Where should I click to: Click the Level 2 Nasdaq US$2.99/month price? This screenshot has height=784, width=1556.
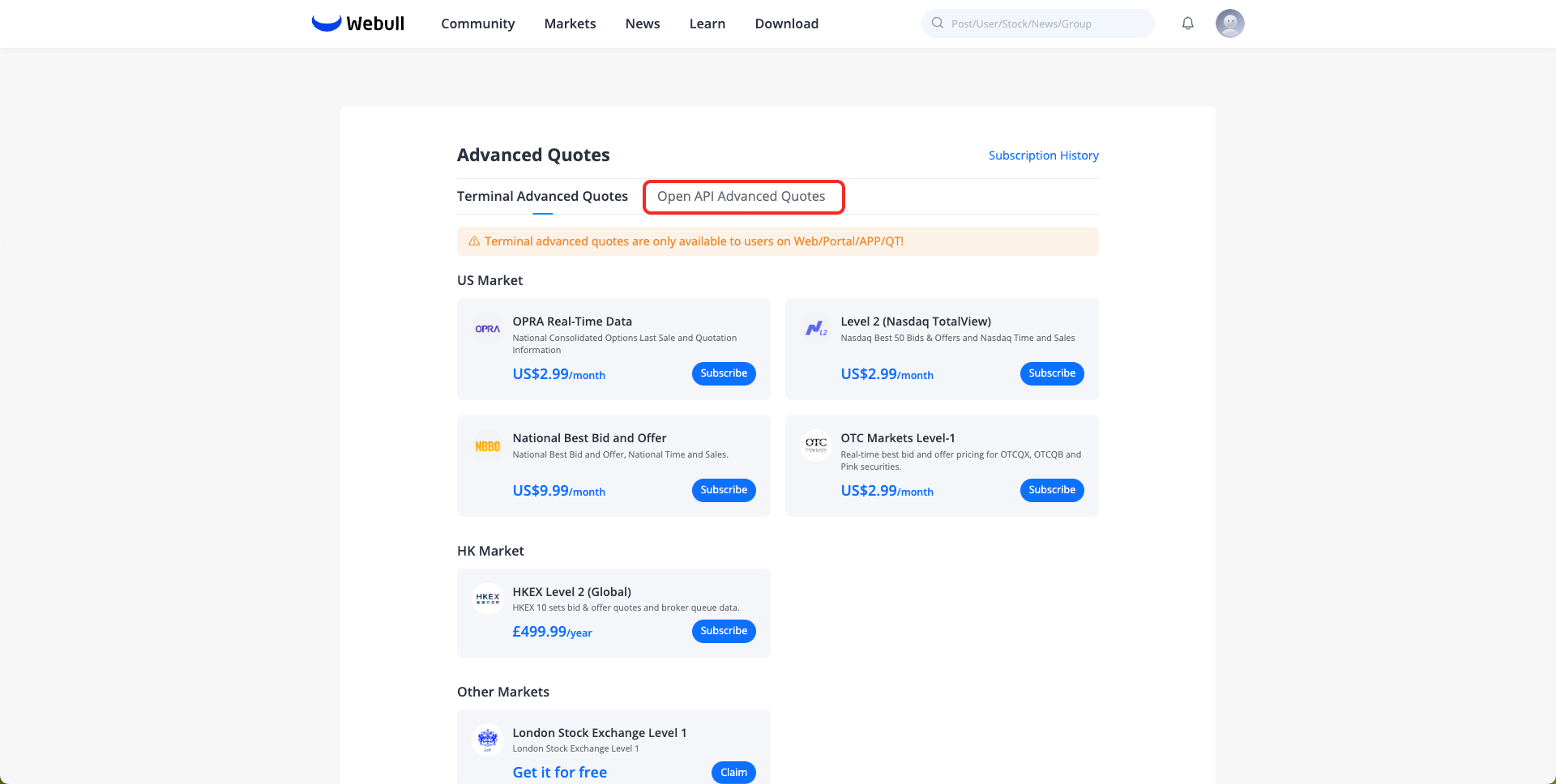(887, 374)
